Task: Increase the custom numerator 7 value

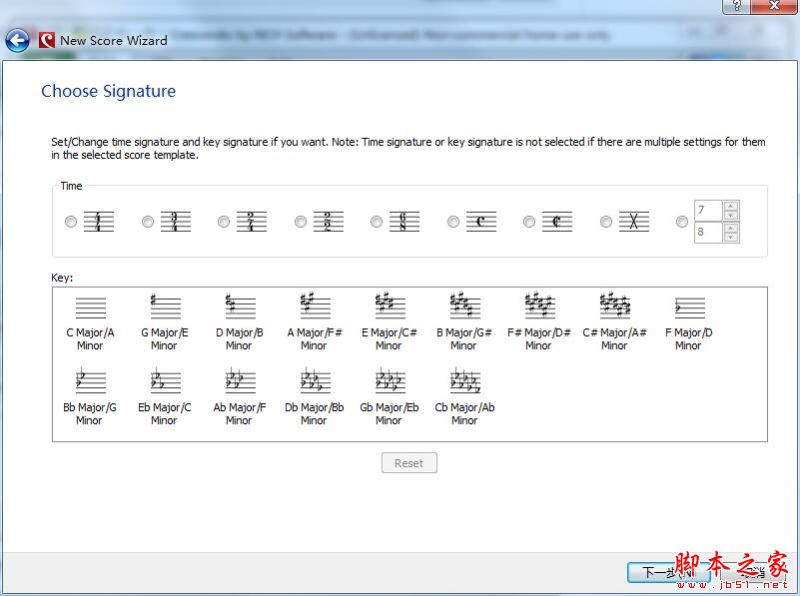Action: coord(731,206)
